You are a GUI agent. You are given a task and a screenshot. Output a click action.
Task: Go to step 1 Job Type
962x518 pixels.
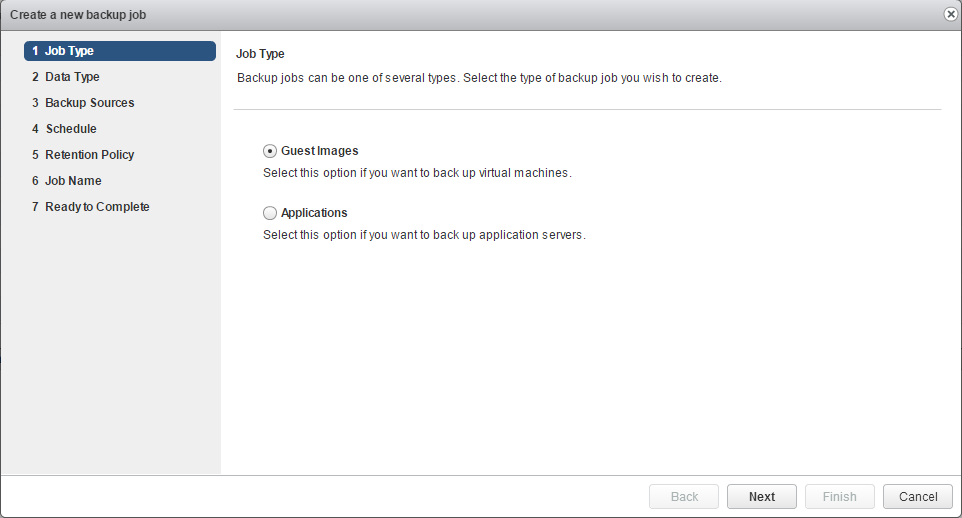coord(120,51)
